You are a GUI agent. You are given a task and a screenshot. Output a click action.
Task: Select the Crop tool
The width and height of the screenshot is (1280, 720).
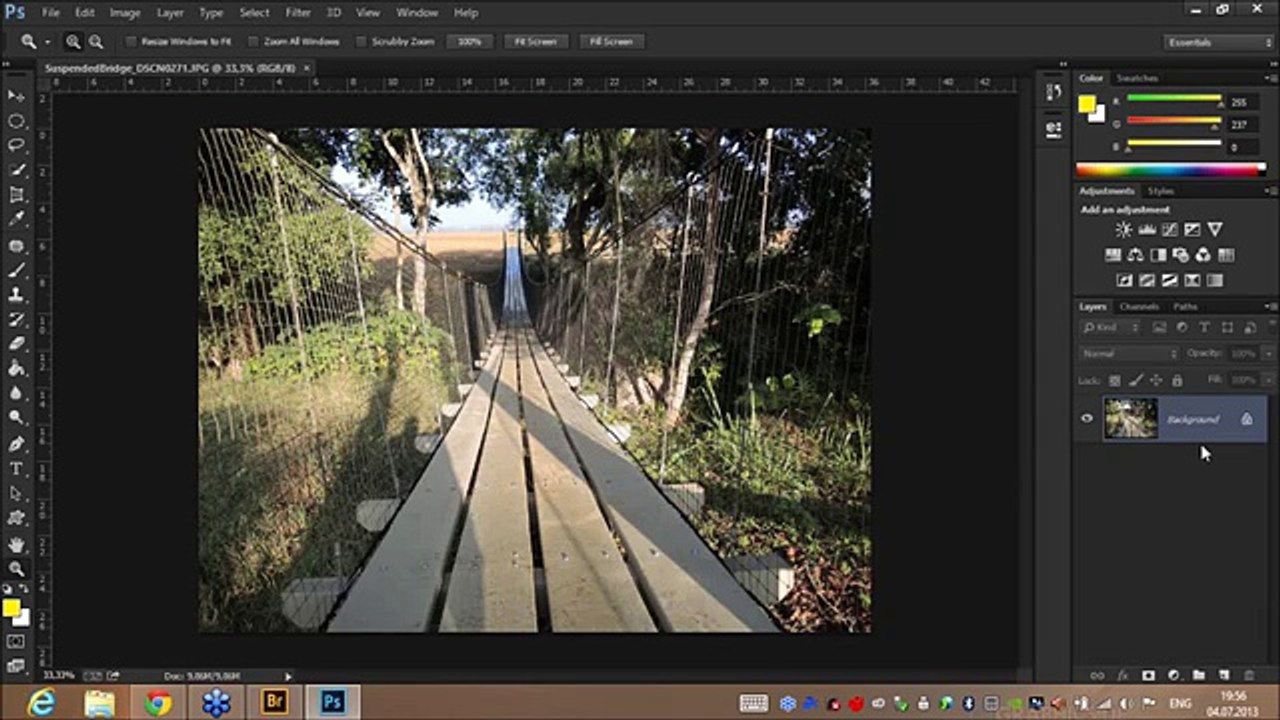(16, 195)
